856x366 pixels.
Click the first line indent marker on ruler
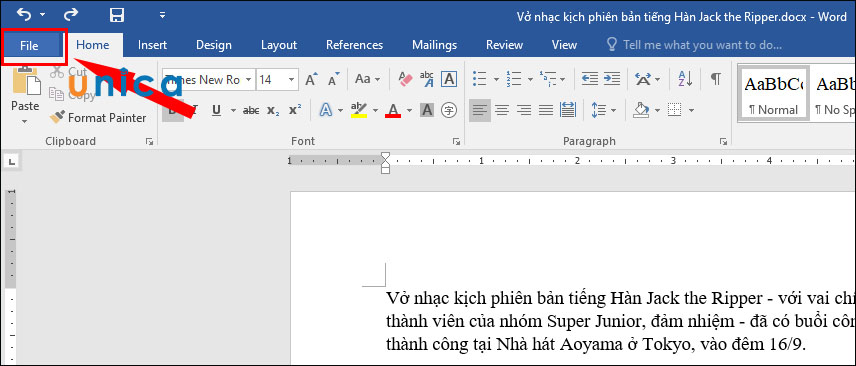(385, 157)
